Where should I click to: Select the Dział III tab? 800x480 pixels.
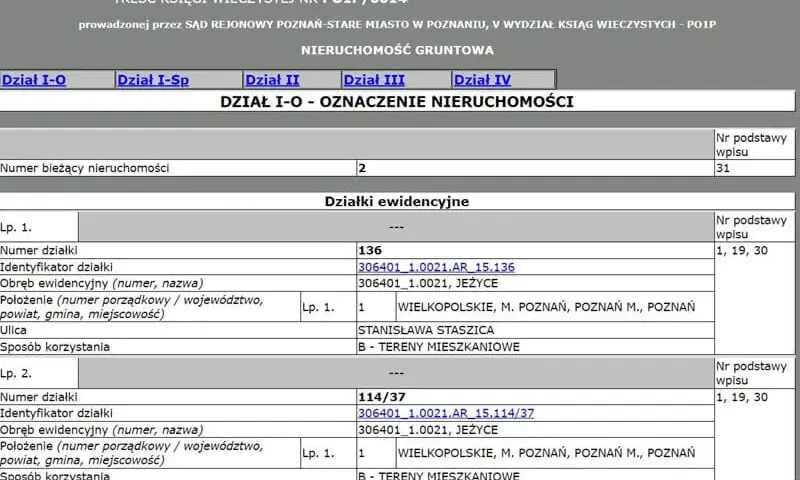click(374, 80)
